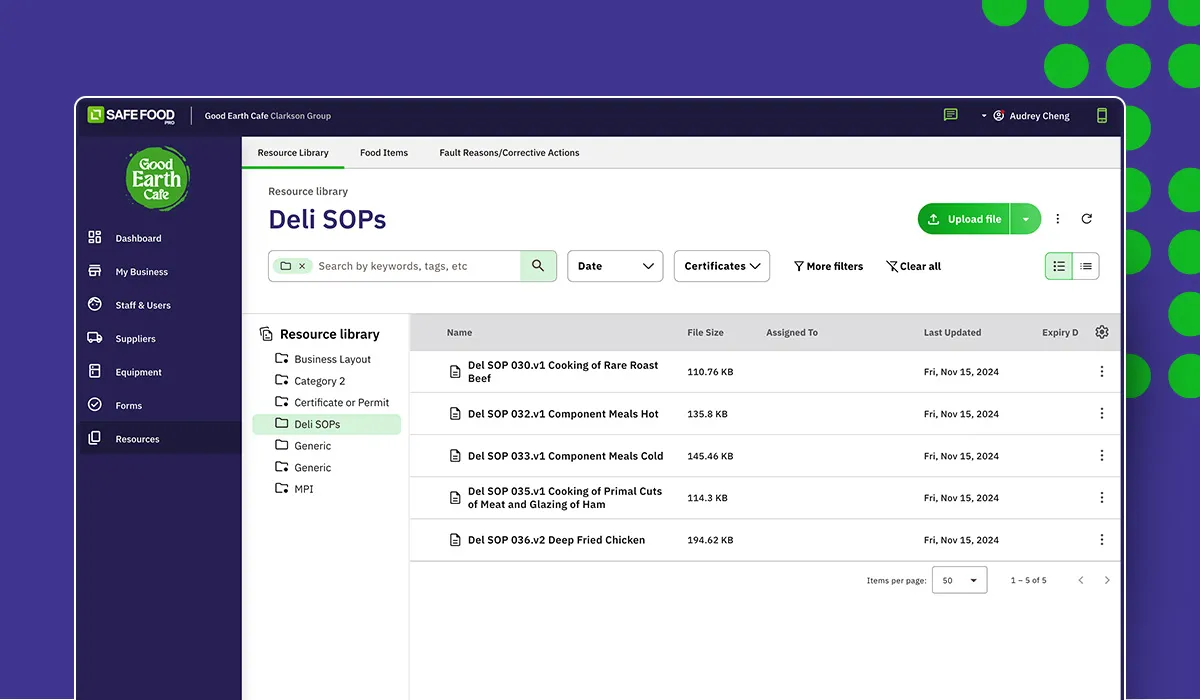Expand the Upload file dropdown arrow
The height and width of the screenshot is (700, 1200).
pos(1026,219)
